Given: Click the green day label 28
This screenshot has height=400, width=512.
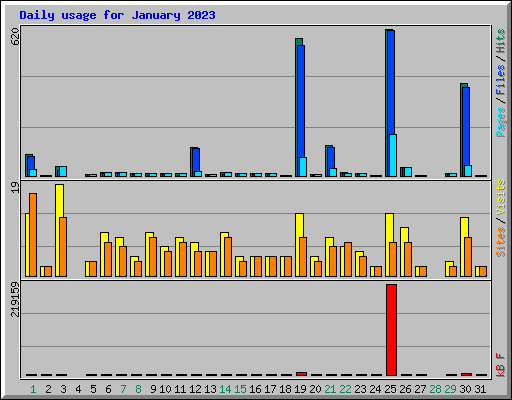Looking at the screenshot, I should coord(435,389).
